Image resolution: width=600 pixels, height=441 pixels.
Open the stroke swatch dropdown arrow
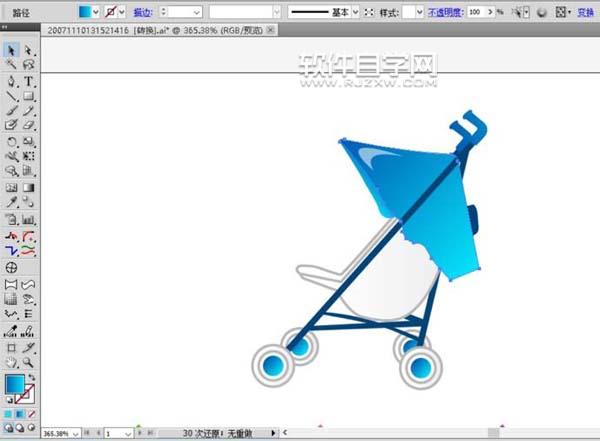(x=122, y=12)
